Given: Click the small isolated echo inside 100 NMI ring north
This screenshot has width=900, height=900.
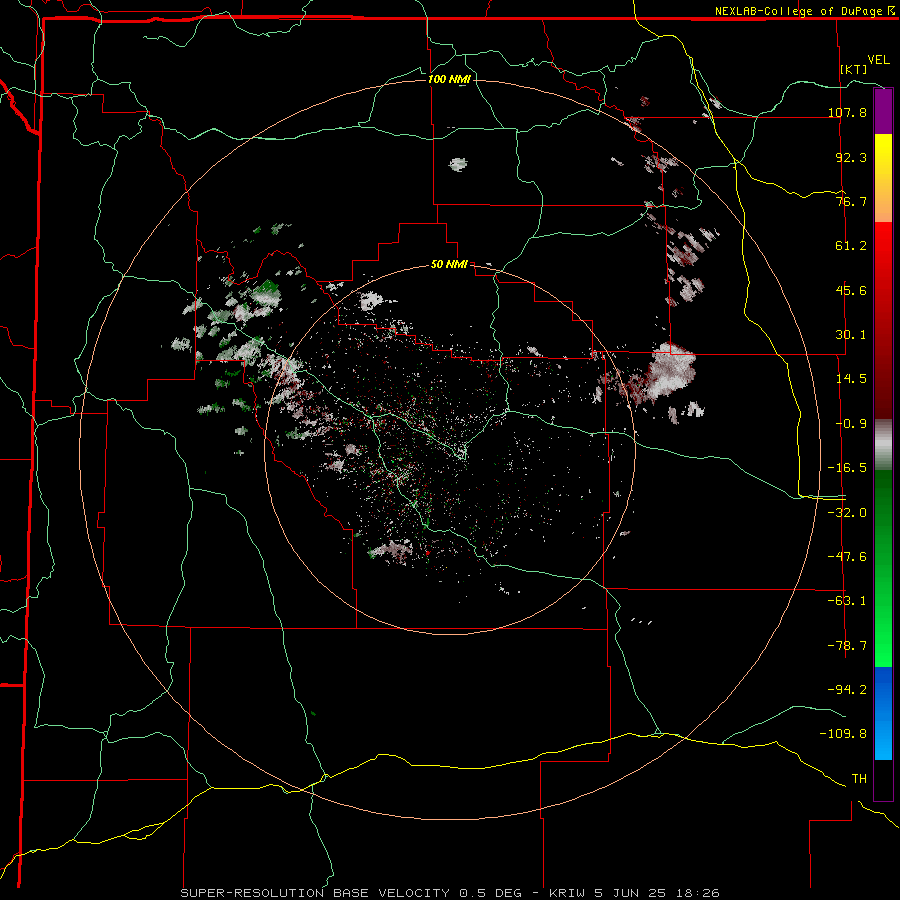Looking at the screenshot, I should (x=458, y=165).
